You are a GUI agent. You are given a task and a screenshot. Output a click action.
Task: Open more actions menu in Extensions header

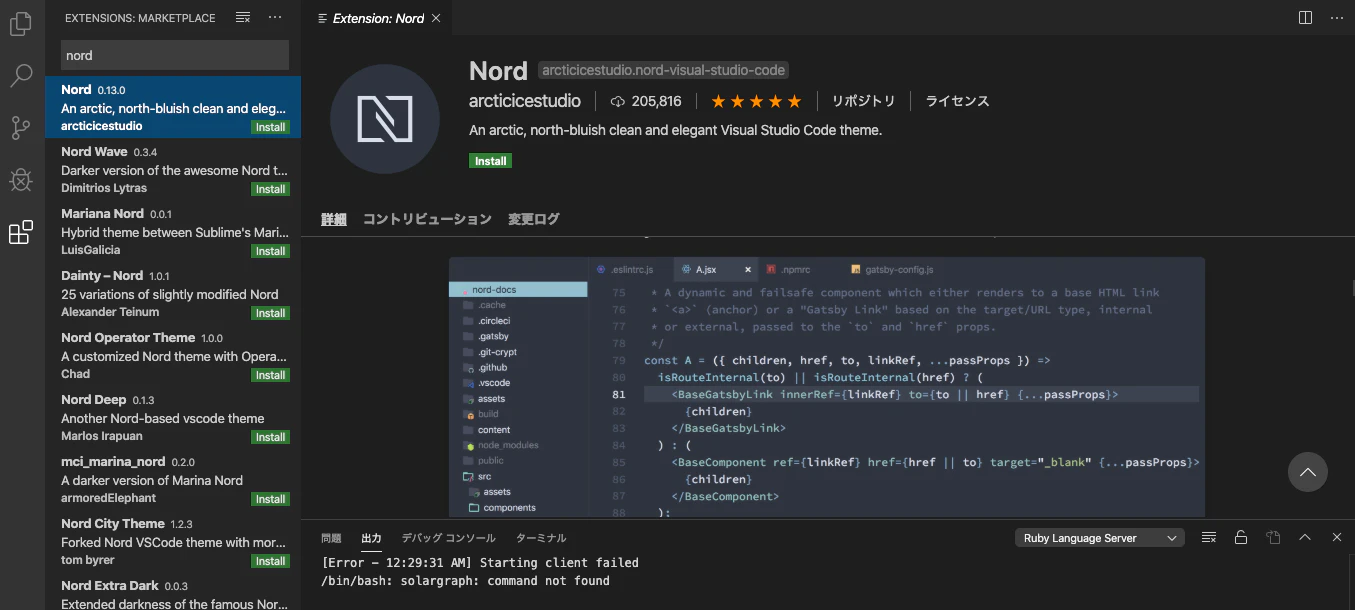tap(276, 18)
